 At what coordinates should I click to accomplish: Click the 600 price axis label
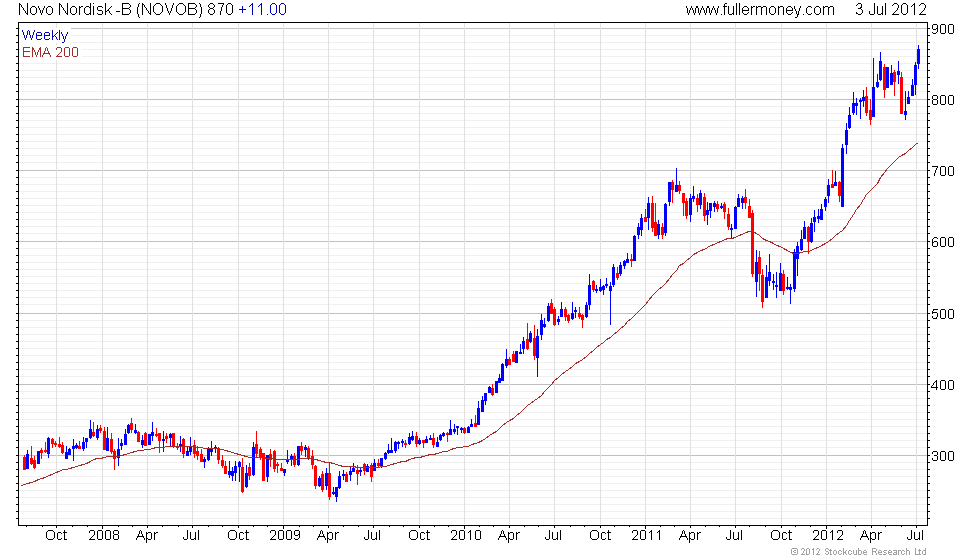pos(942,242)
